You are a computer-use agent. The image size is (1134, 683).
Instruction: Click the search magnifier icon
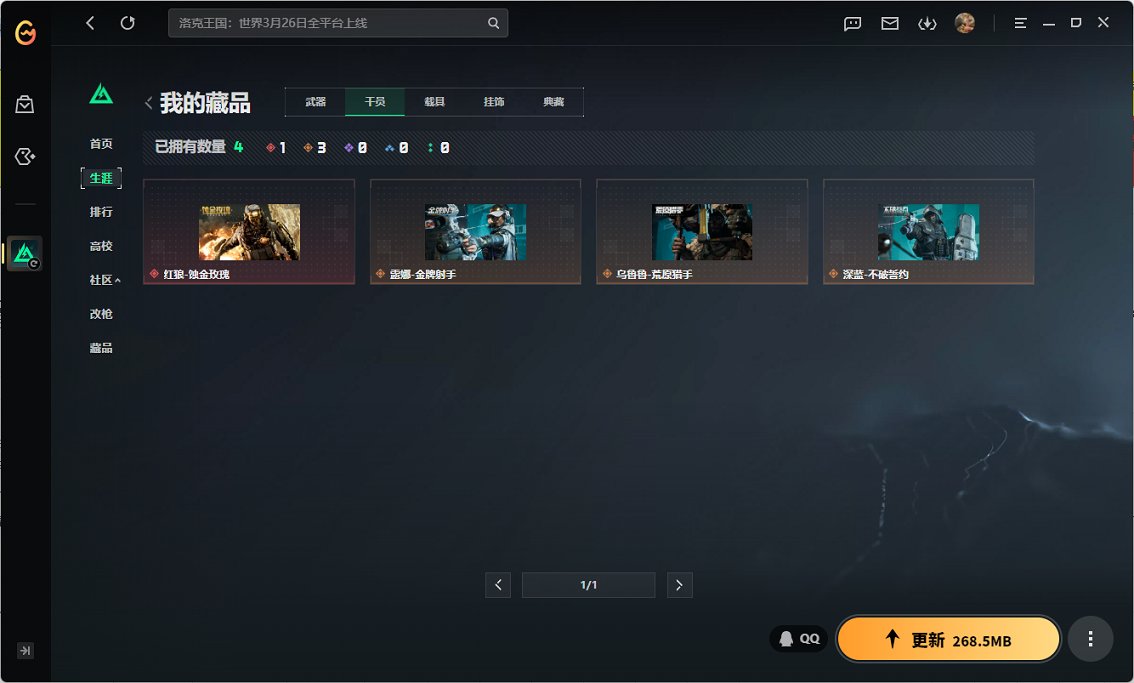click(493, 23)
